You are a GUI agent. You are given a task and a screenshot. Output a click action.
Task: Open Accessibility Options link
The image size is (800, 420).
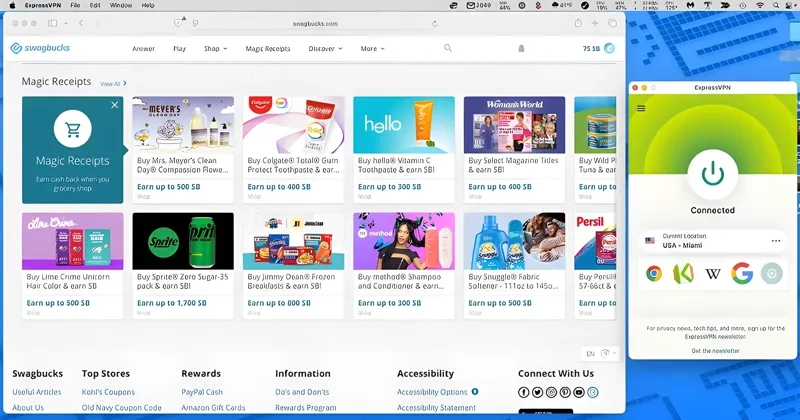pyautogui.click(x=432, y=392)
